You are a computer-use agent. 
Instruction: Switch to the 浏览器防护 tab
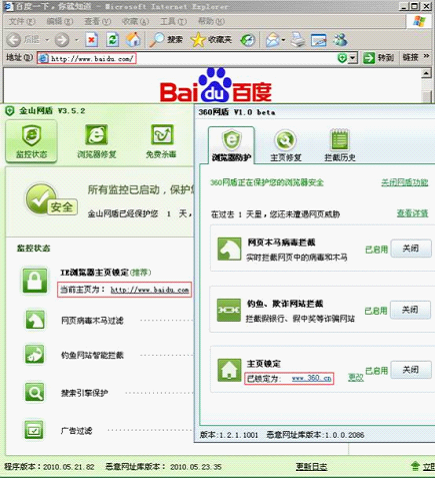pyautogui.click(x=232, y=145)
